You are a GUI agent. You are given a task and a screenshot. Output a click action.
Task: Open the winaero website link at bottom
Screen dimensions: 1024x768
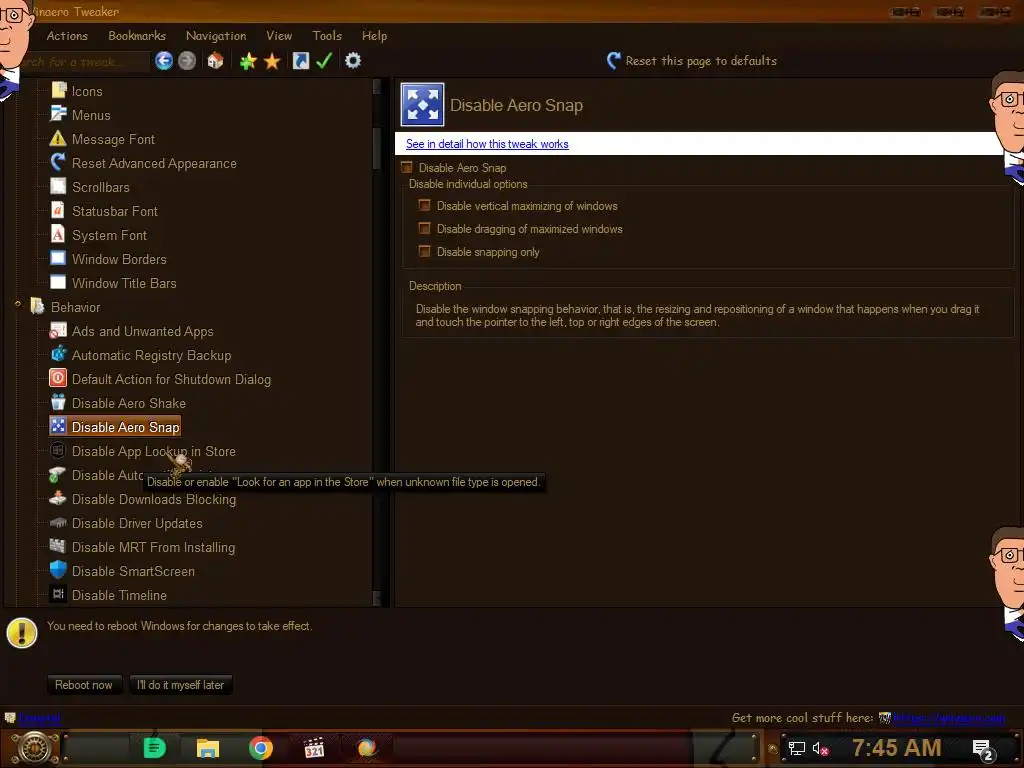tap(949, 718)
